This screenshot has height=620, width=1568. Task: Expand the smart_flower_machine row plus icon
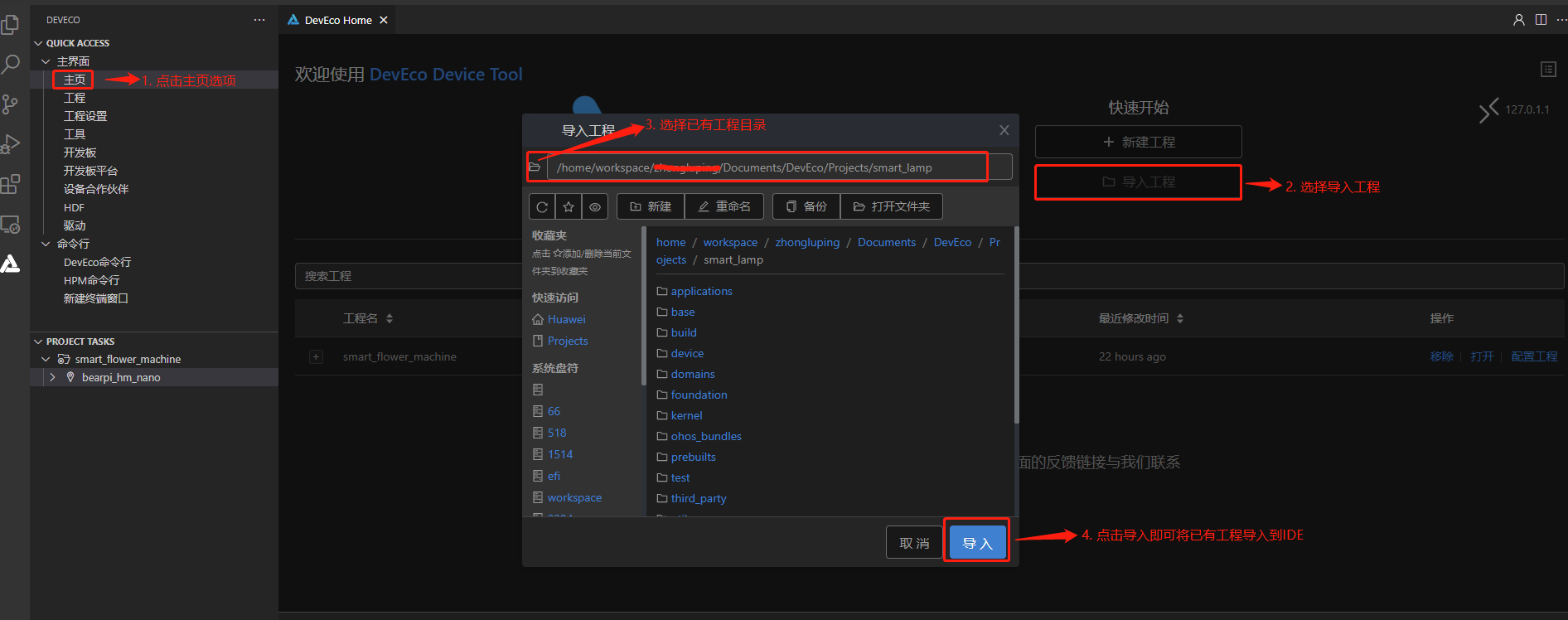click(x=316, y=356)
